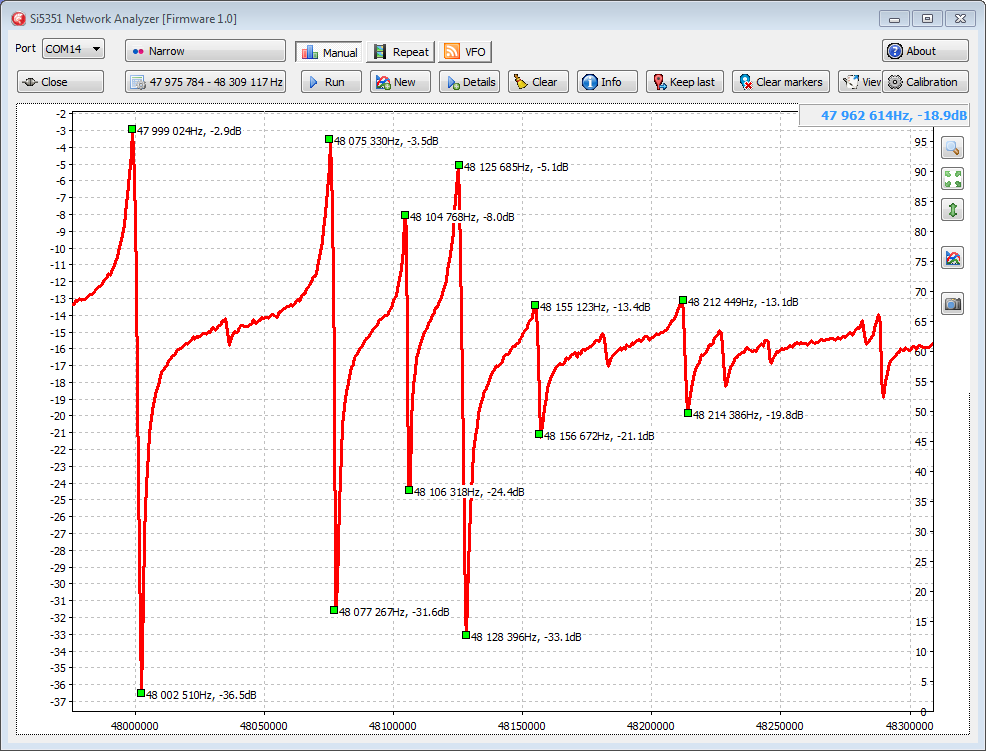Open the Info panel
The height and width of the screenshot is (751, 986).
click(x=606, y=82)
